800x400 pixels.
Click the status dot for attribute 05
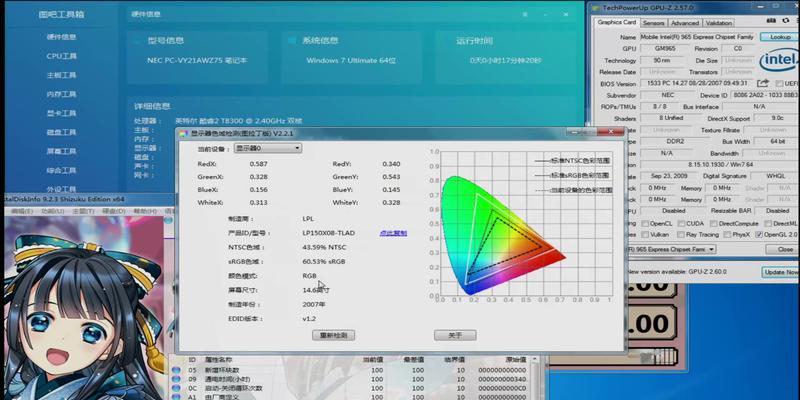coord(176,370)
